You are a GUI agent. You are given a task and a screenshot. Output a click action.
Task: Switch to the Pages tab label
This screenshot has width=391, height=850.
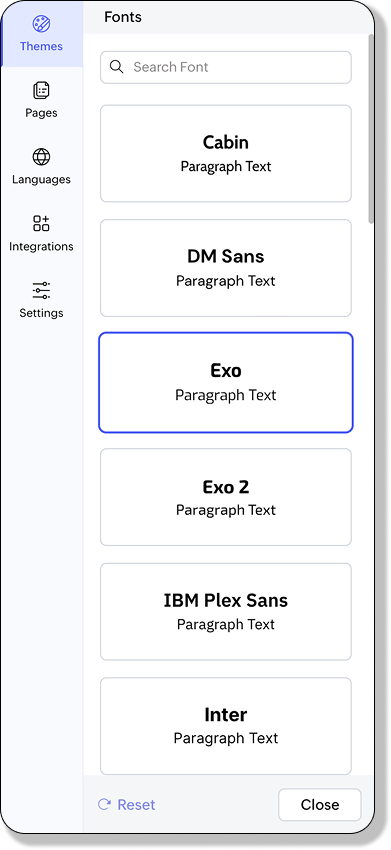coord(41,113)
